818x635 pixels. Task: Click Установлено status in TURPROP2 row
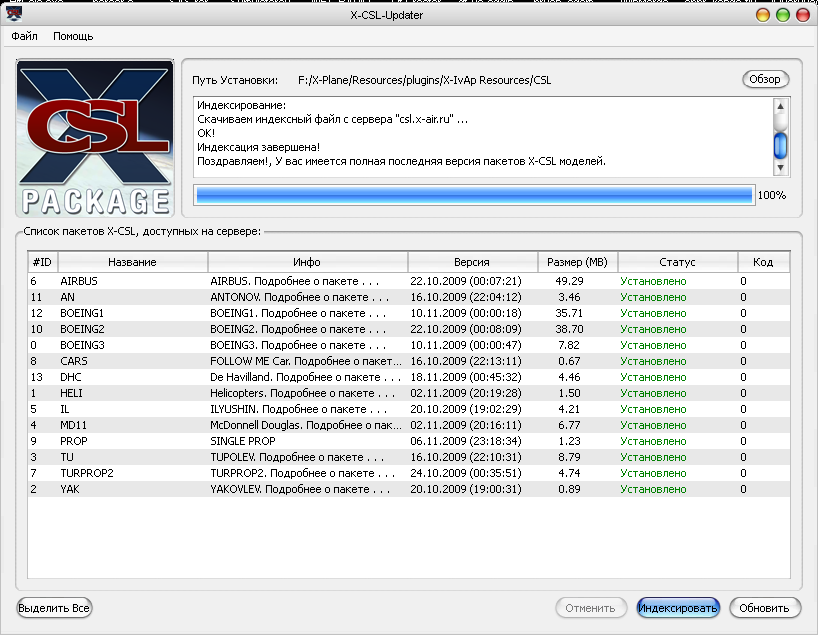click(x=653, y=473)
